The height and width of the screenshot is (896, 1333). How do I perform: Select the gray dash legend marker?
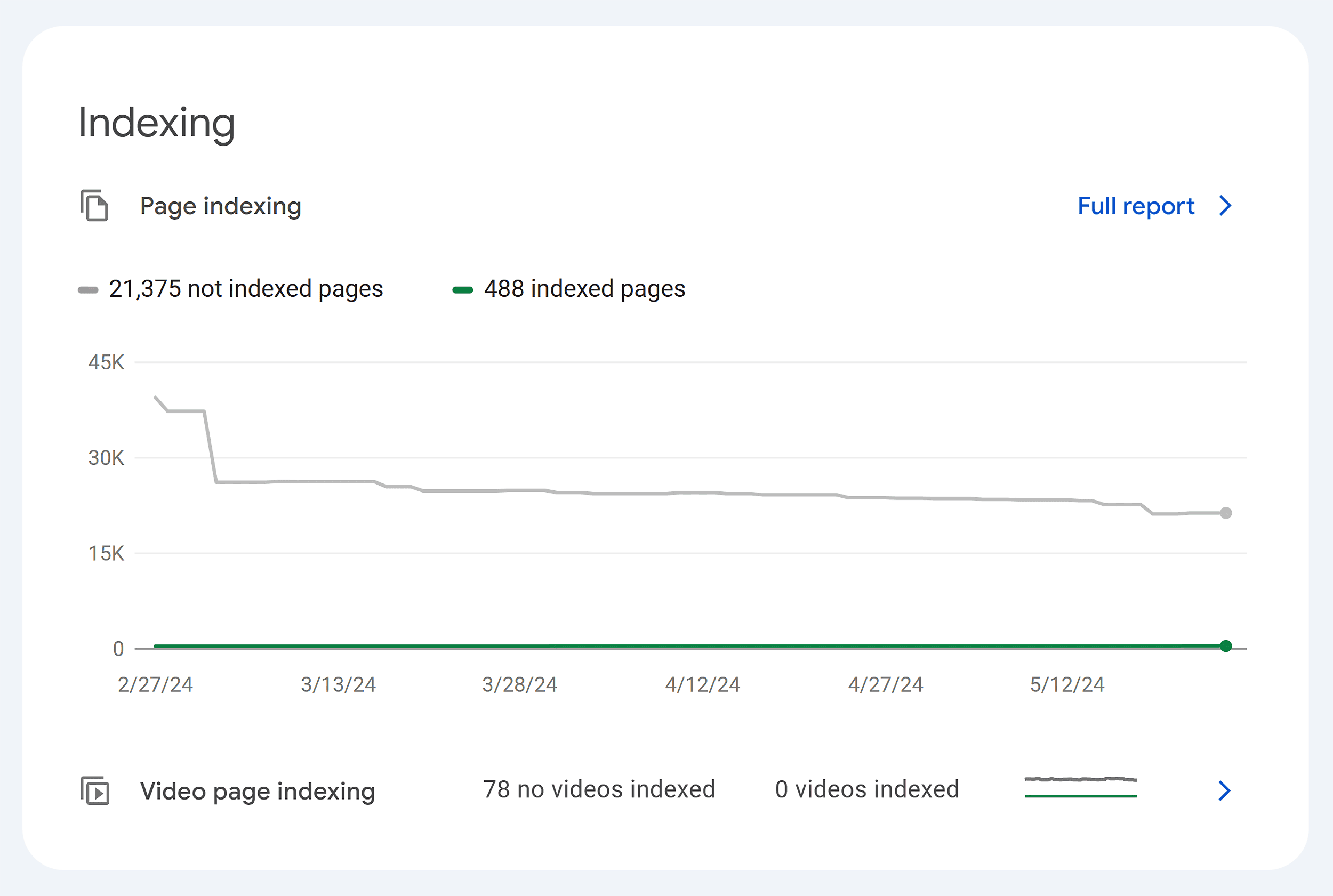89,290
